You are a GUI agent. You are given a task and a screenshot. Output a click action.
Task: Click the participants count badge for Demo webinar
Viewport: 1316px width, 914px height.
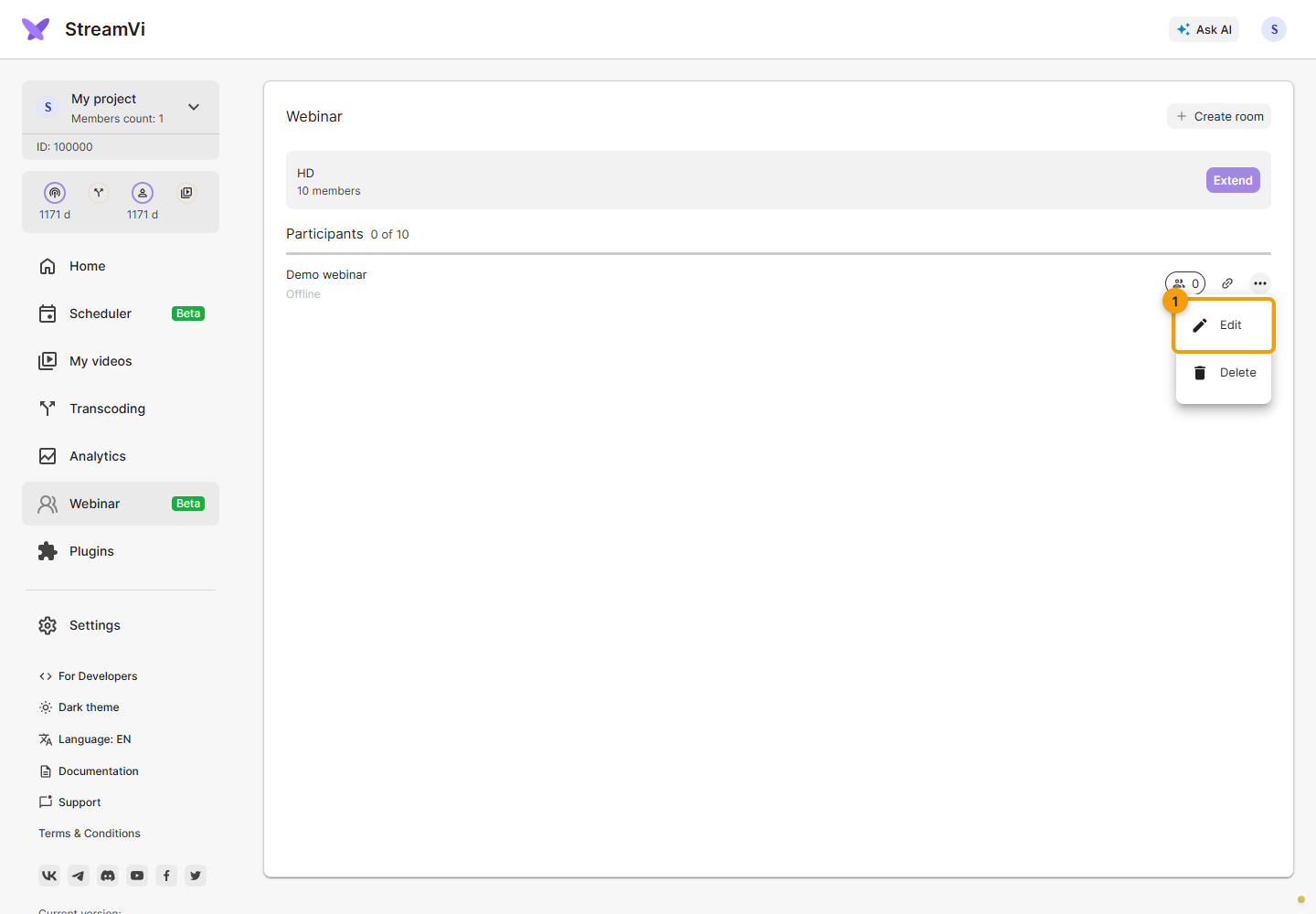[x=1185, y=283]
